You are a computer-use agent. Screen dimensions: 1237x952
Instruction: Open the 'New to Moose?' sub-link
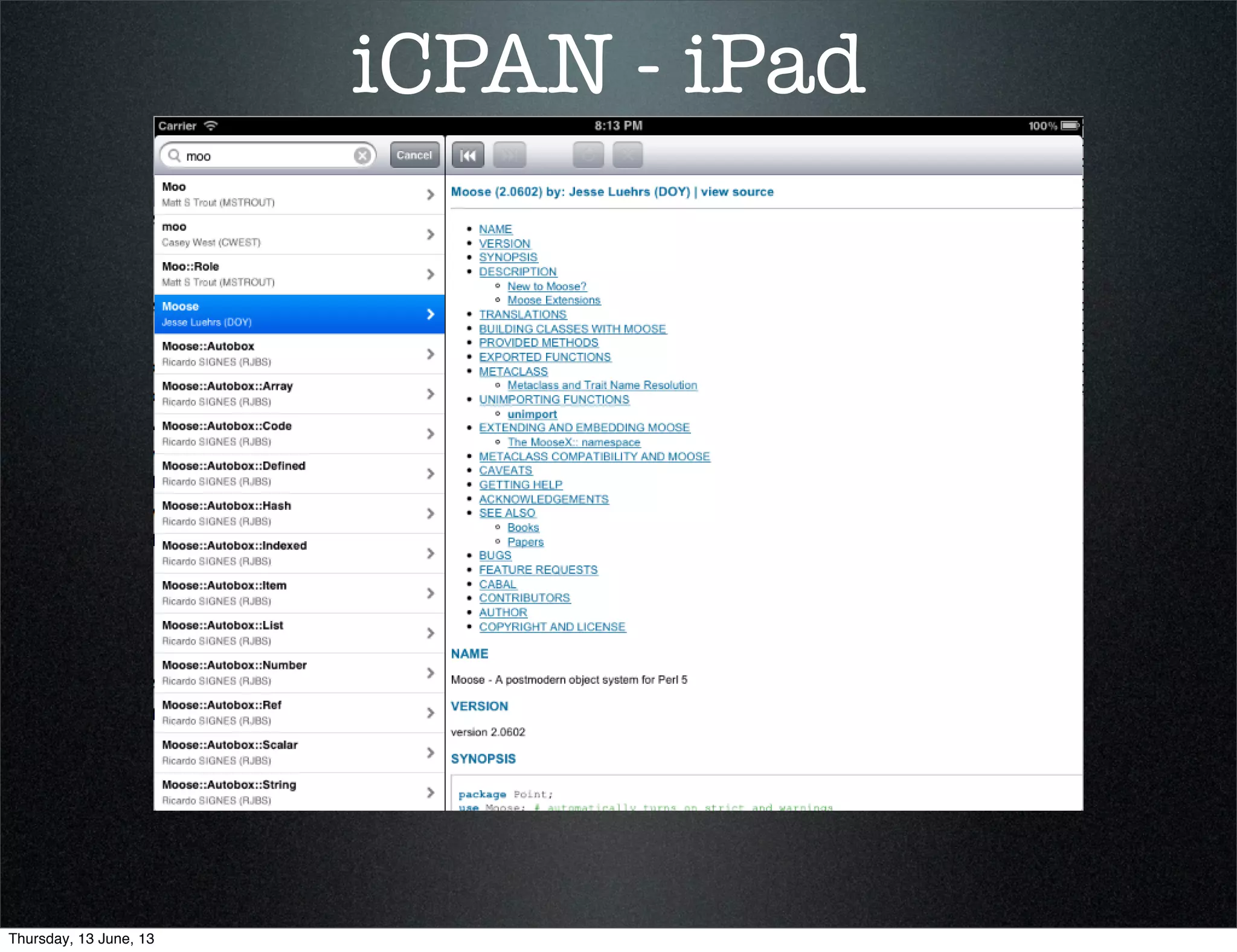tap(547, 286)
